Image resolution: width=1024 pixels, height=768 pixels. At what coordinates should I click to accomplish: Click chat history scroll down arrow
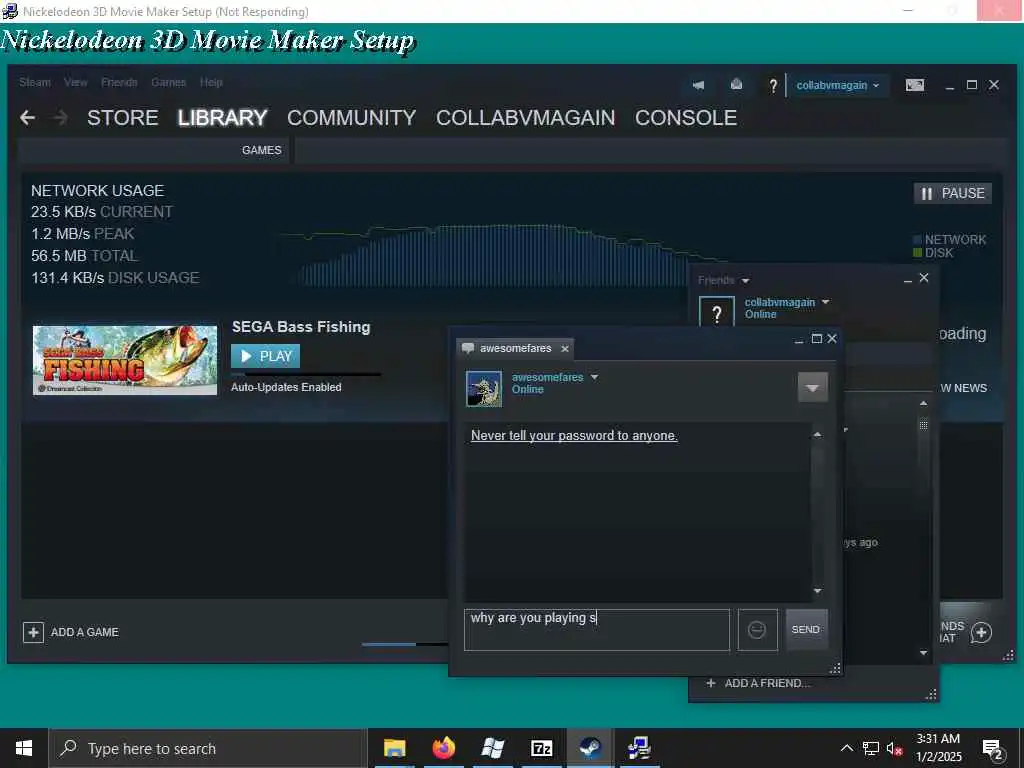(x=818, y=591)
